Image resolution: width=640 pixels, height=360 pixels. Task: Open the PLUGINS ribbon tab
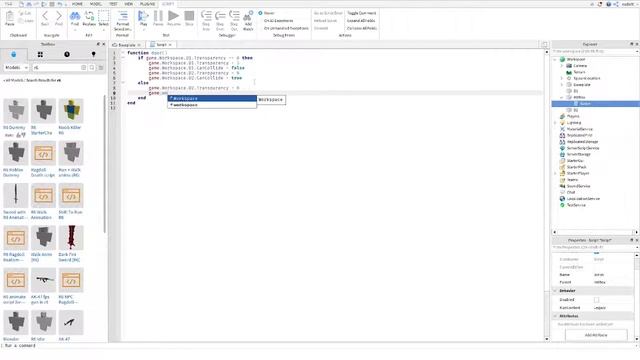coord(147,4)
